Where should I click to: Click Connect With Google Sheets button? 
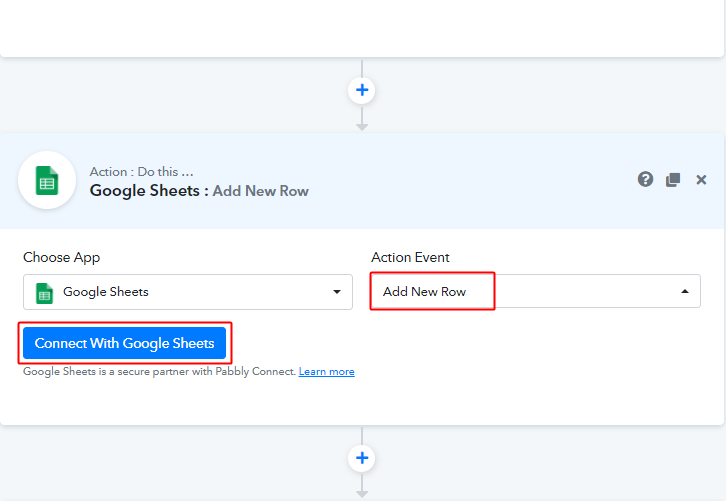point(125,343)
